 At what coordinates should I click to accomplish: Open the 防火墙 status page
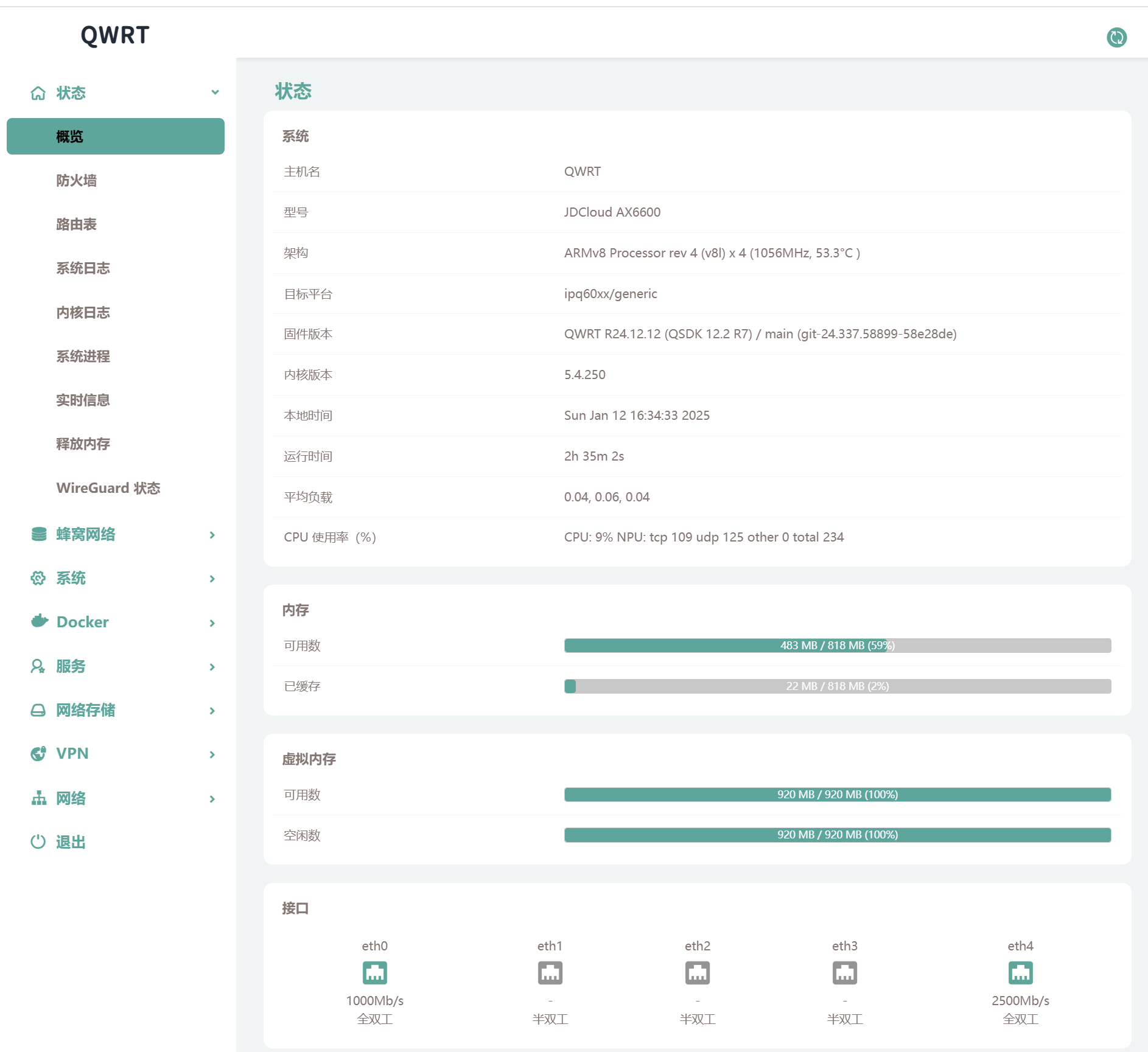pos(77,181)
